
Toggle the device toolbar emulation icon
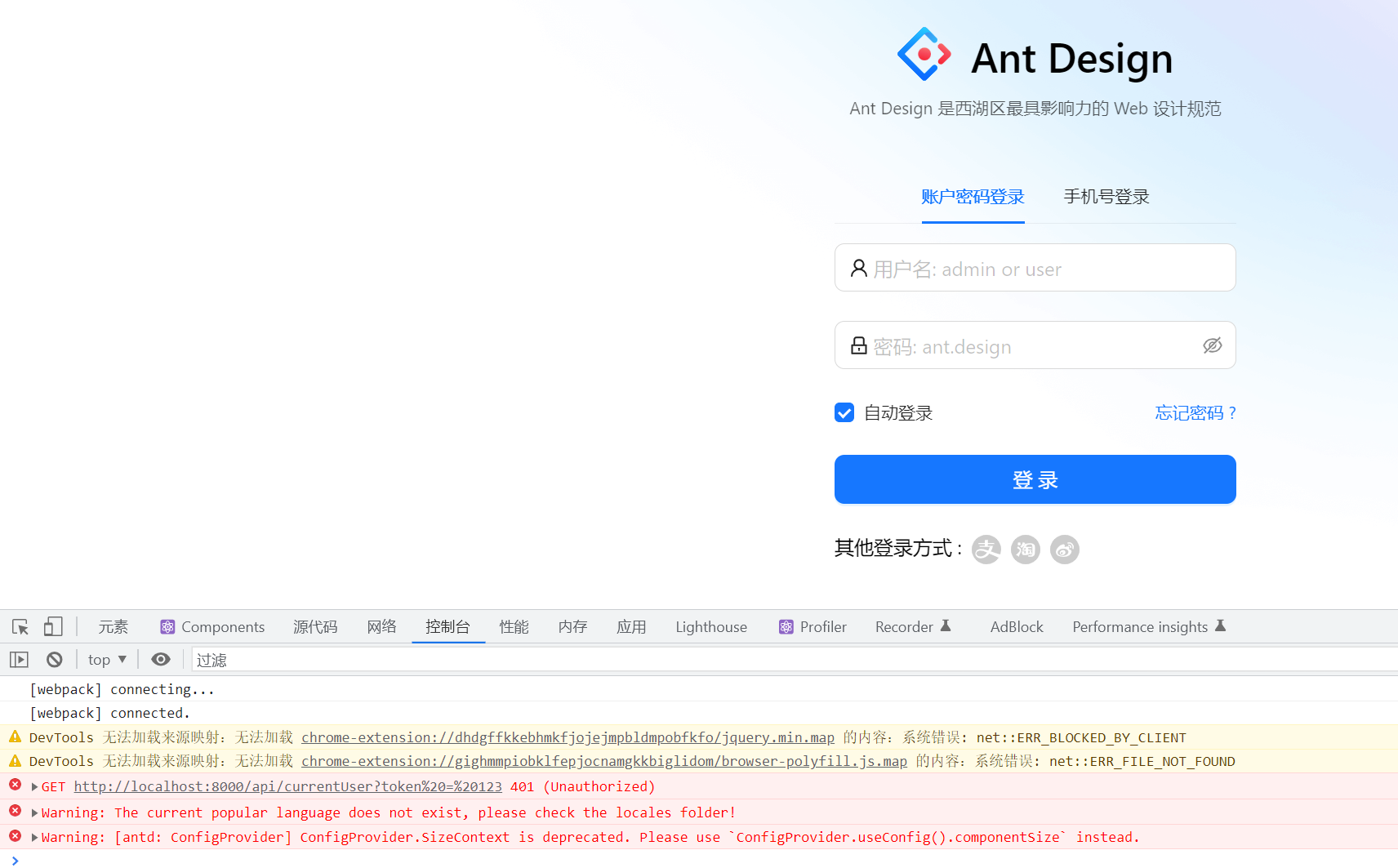coord(53,627)
